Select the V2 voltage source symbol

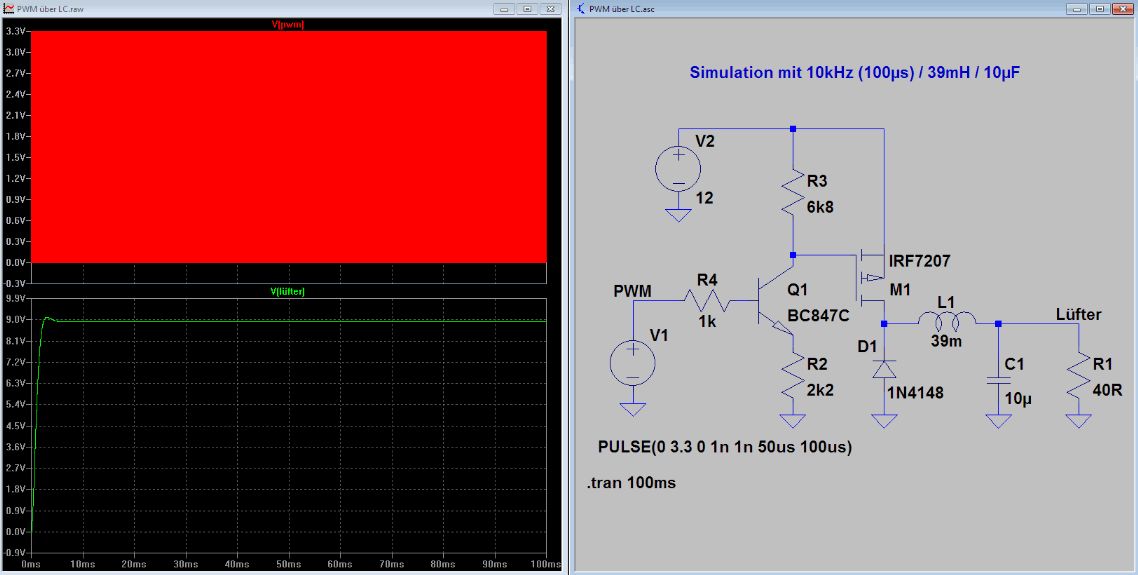[x=678, y=170]
